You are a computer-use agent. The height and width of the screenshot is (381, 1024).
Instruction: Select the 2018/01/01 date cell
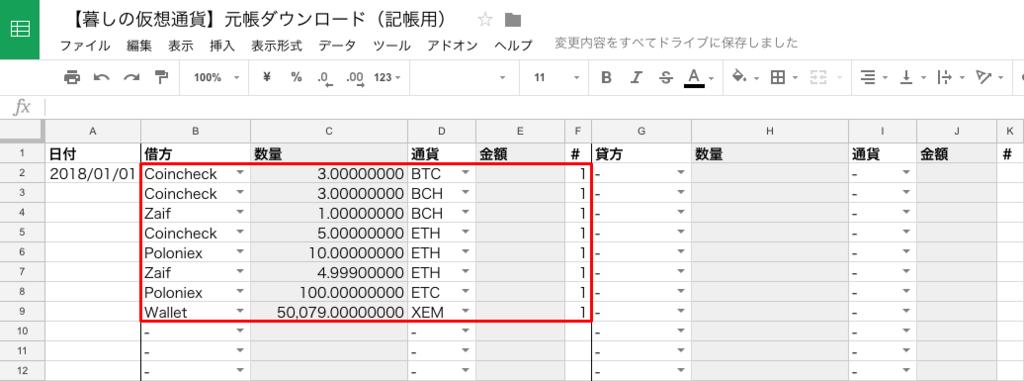(x=93, y=174)
